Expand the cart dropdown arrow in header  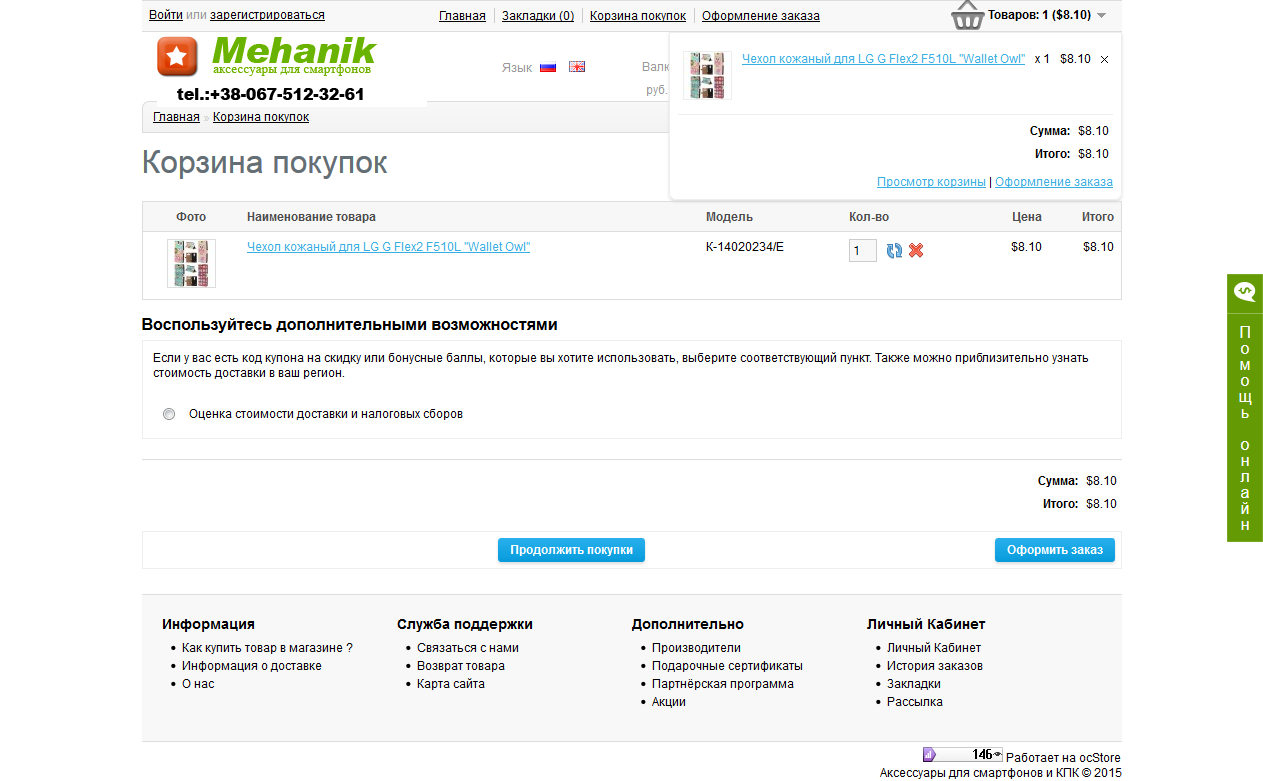1101,16
